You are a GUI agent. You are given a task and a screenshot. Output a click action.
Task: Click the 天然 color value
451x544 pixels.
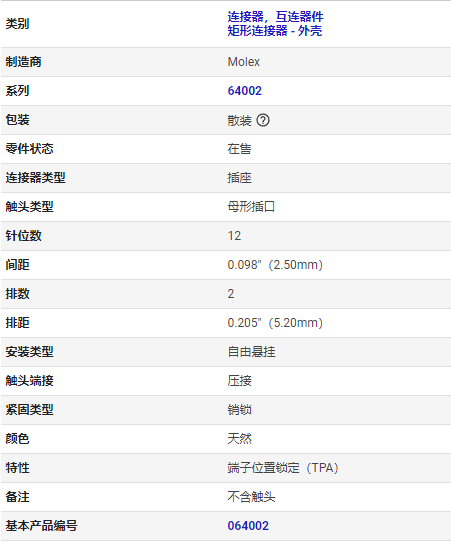239,439
